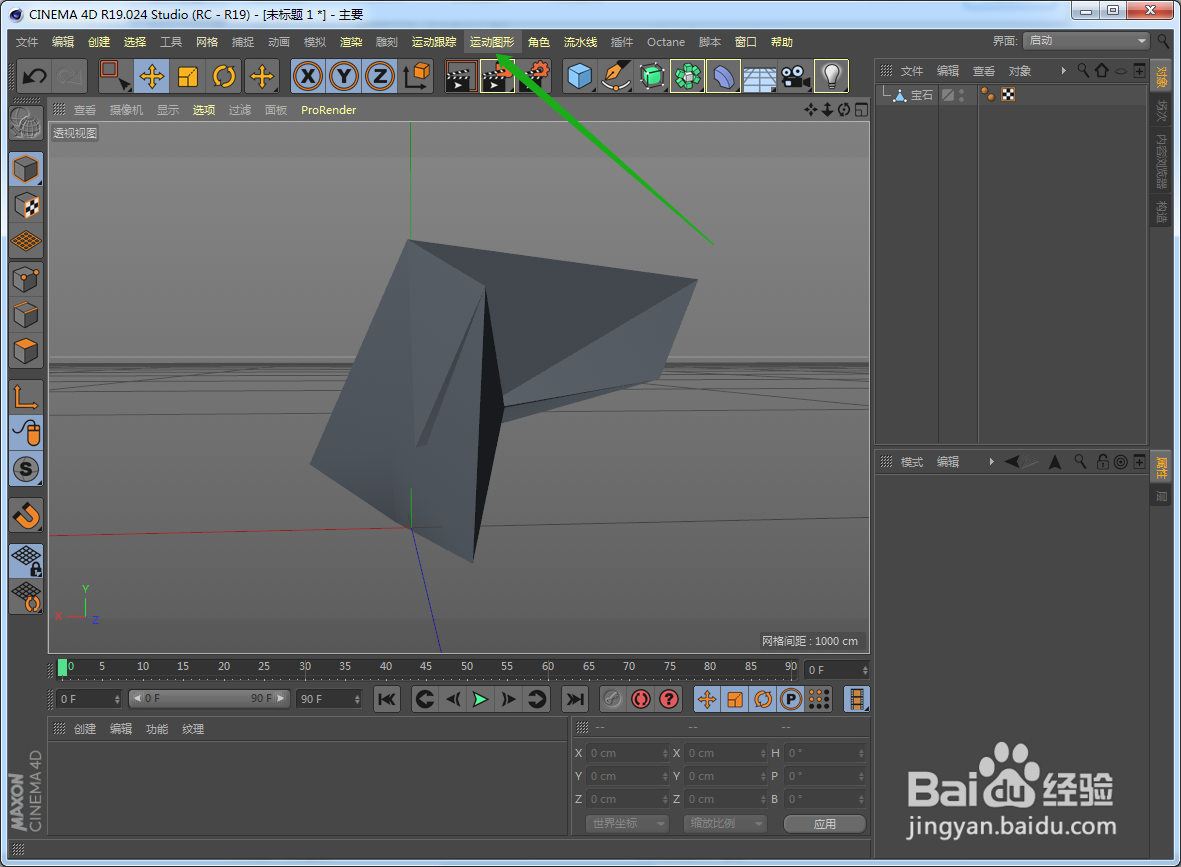Switch to Model mode cube icon
Screen dimensions: 1181x867
point(26,169)
